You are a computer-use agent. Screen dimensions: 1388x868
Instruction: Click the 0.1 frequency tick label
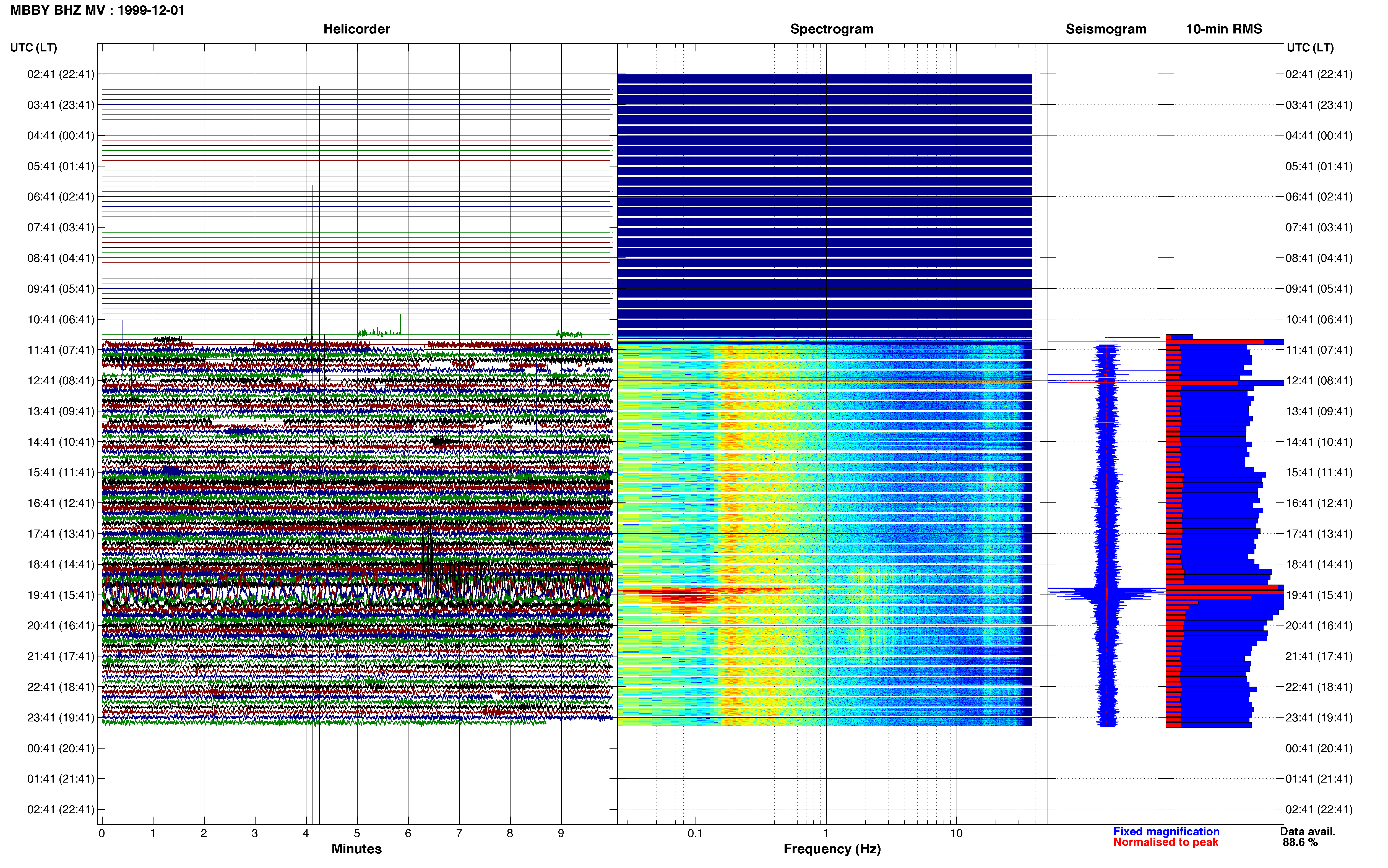point(695,833)
